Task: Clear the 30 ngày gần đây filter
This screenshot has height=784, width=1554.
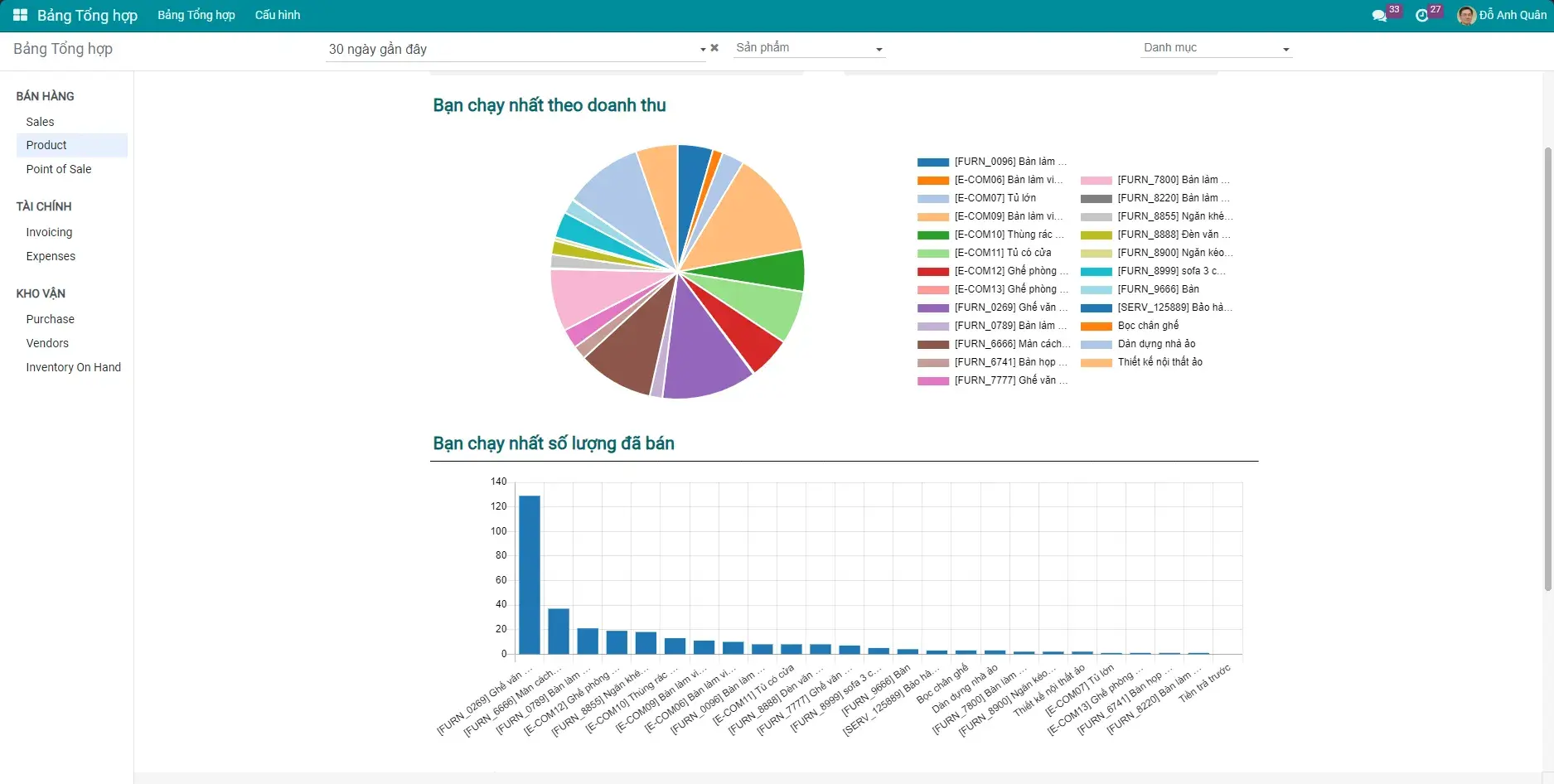Action: [714, 48]
